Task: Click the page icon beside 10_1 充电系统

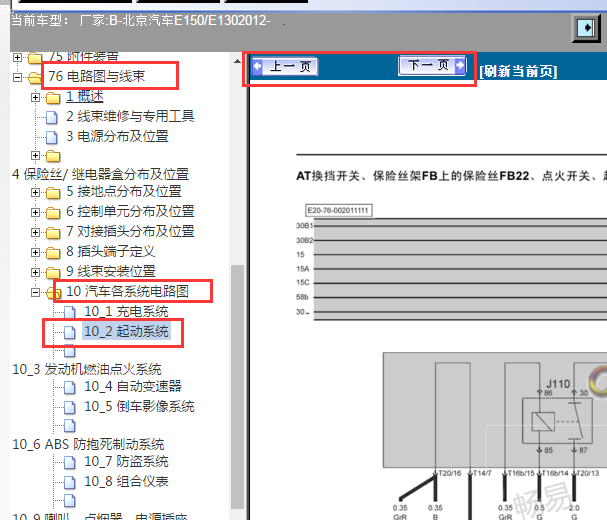Action: 70,312
